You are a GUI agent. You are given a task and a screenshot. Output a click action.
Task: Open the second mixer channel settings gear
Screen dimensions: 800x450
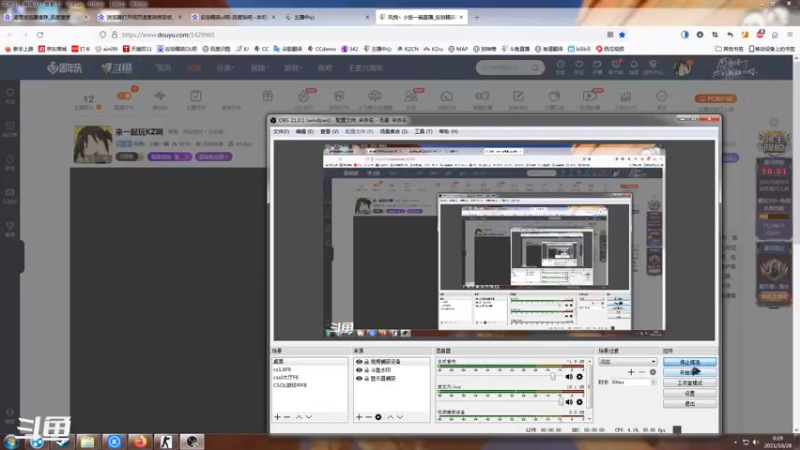(580, 402)
